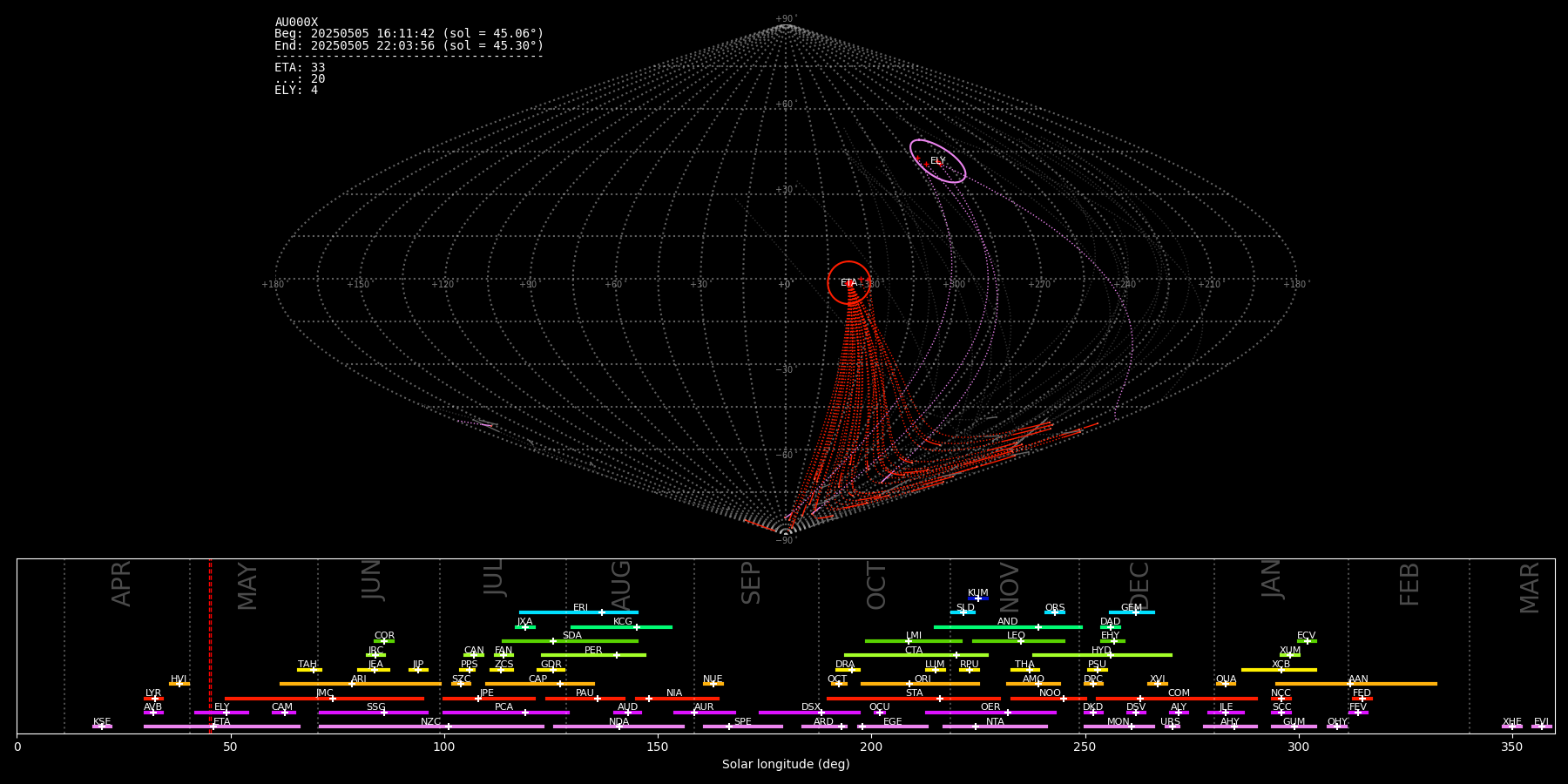This screenshot has height=784, width=1568.
Task: Select the HYD shower bar in December
Action: 1102,655
